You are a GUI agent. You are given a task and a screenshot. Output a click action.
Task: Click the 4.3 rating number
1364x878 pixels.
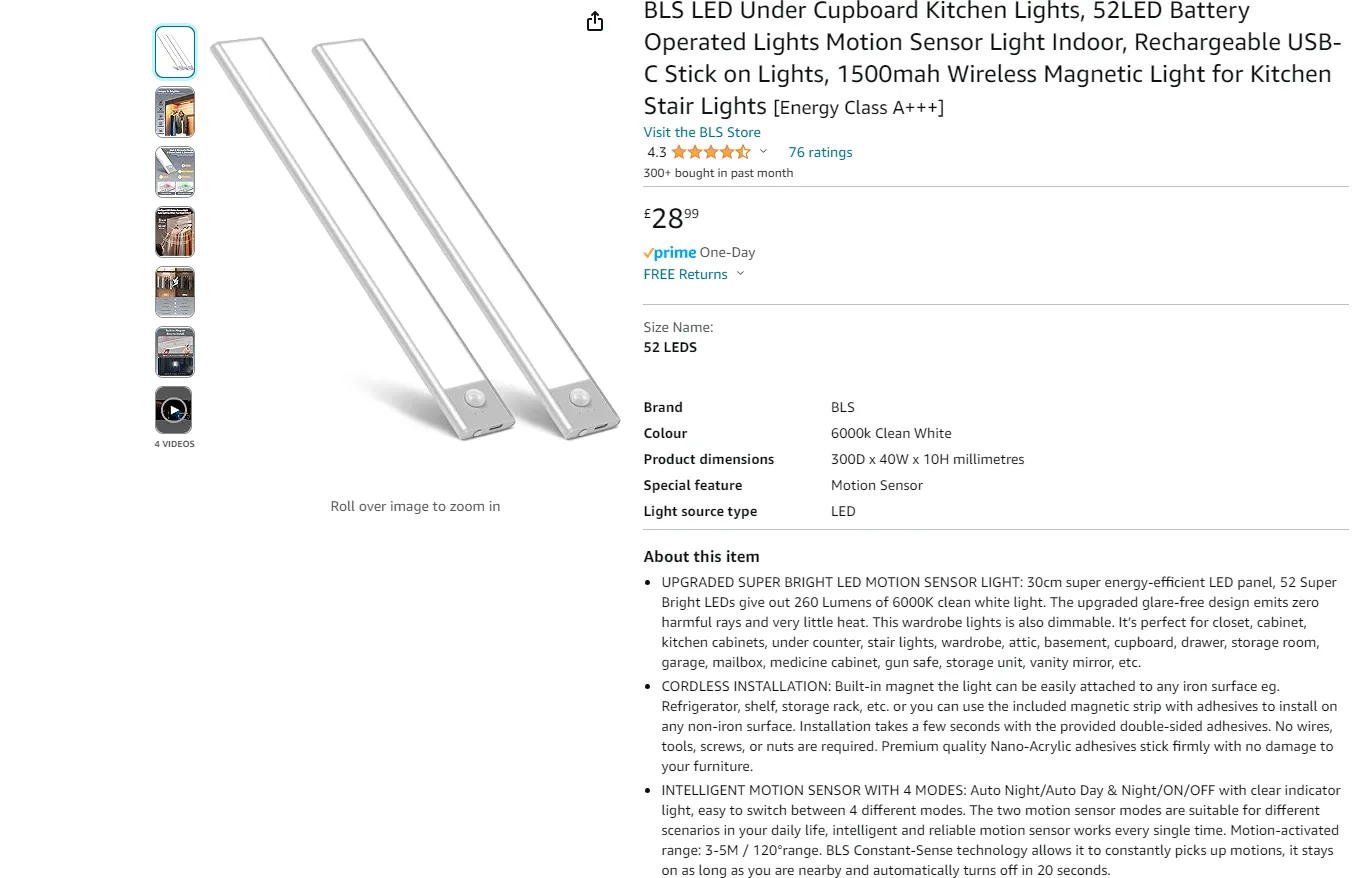656,153
